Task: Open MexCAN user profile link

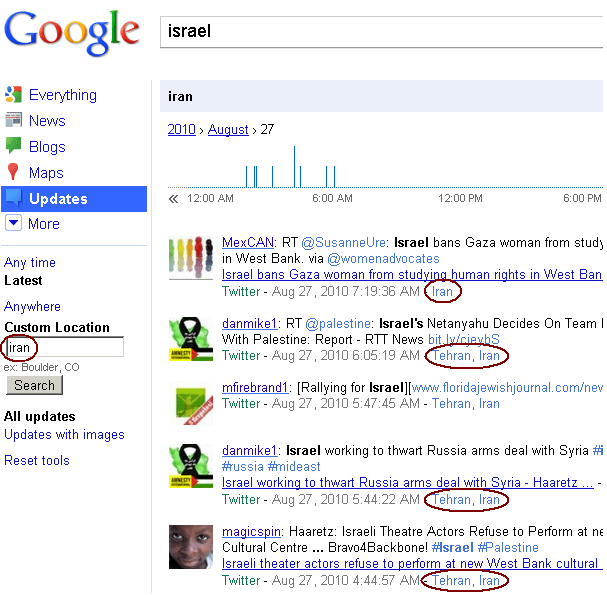Action: 248,242
